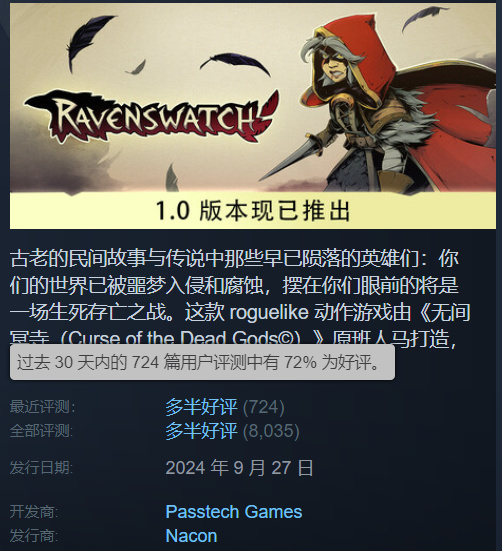Screen dimensions: 502x551
Task: Click the "全部评测:" label
Action: pyautogui.click(x=42, y=431)
